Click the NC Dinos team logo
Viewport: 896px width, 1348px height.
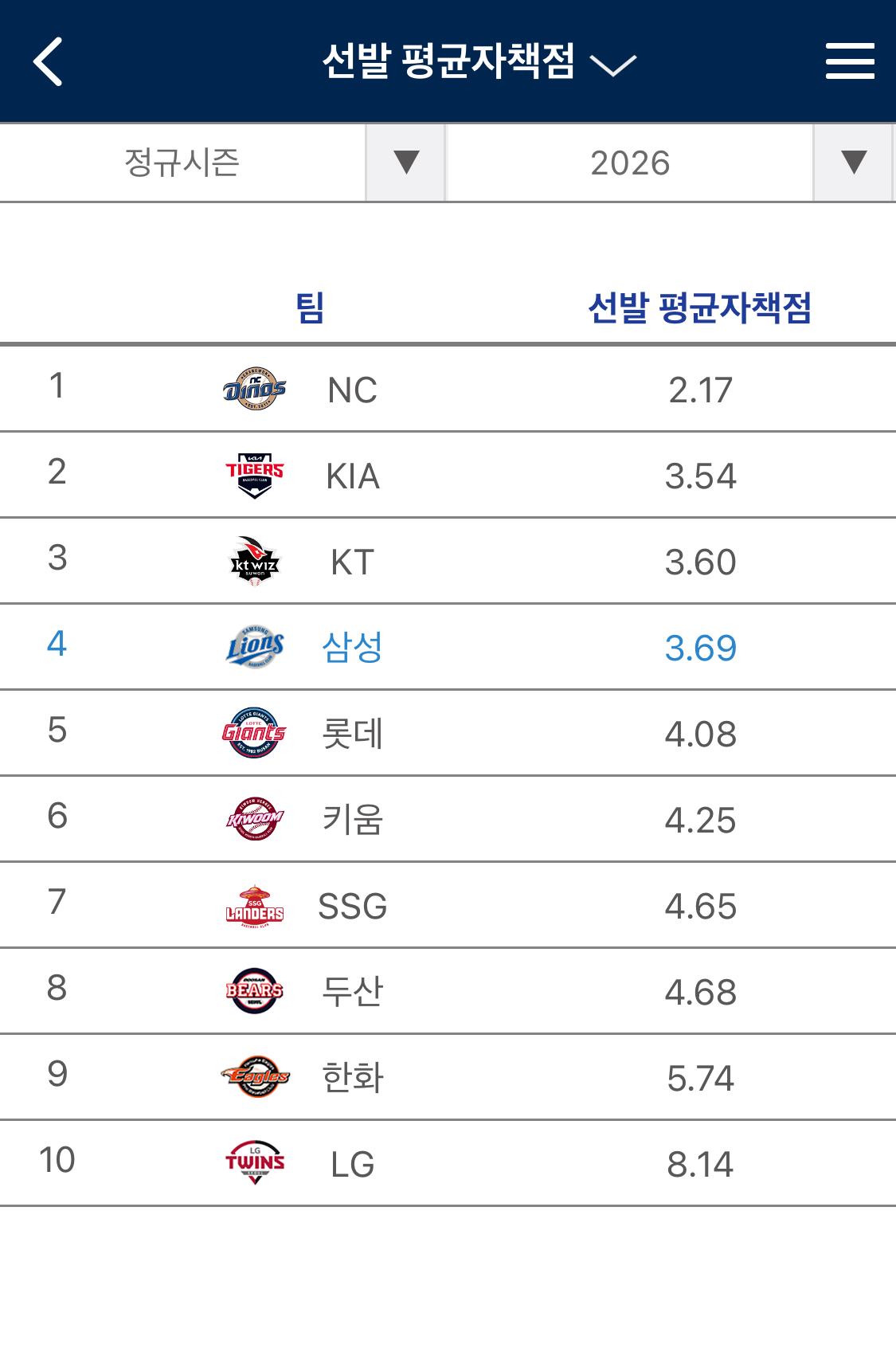(254, 389)
